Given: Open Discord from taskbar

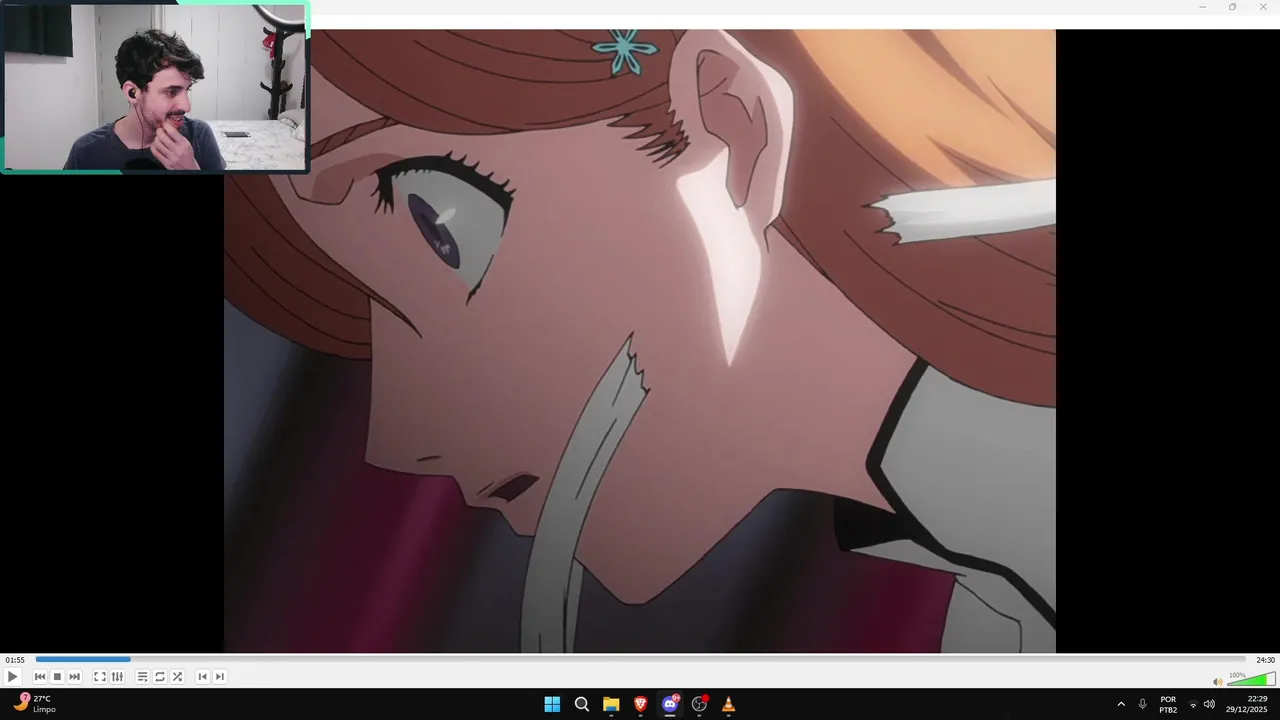Looking at the screenshot, I should click(670, 704).
